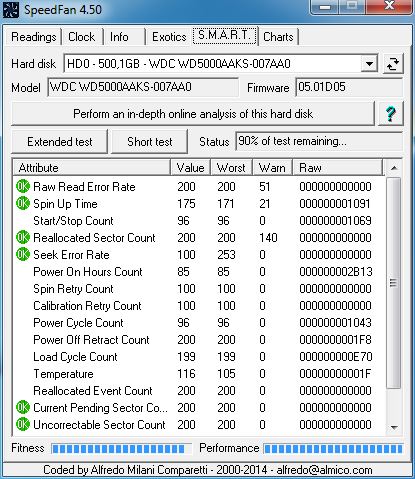Screen dimensions: 415x479
Task: Click the Model text field
Action: tap(143, 87)
